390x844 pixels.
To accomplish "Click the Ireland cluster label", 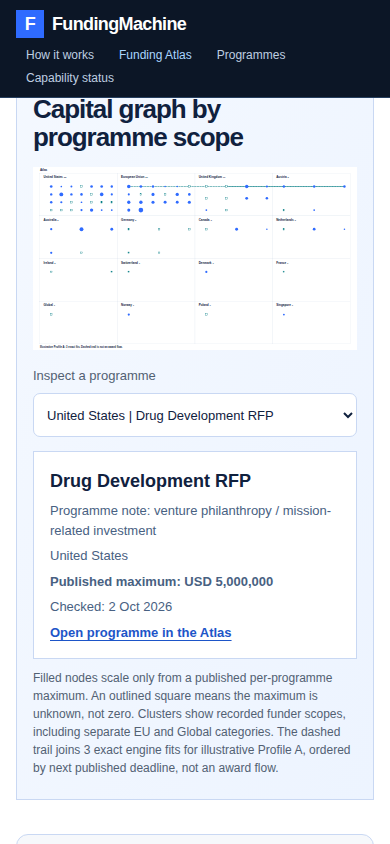I will [49, 262].
